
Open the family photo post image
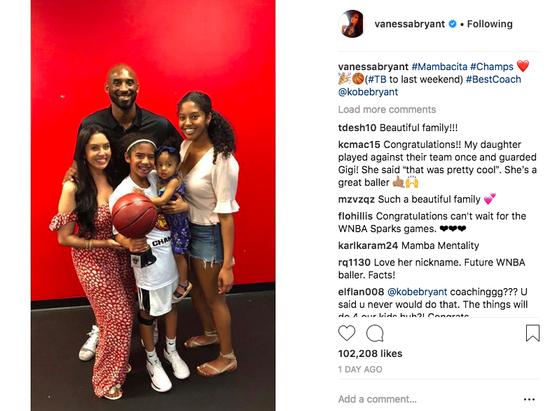coord(153,206)
